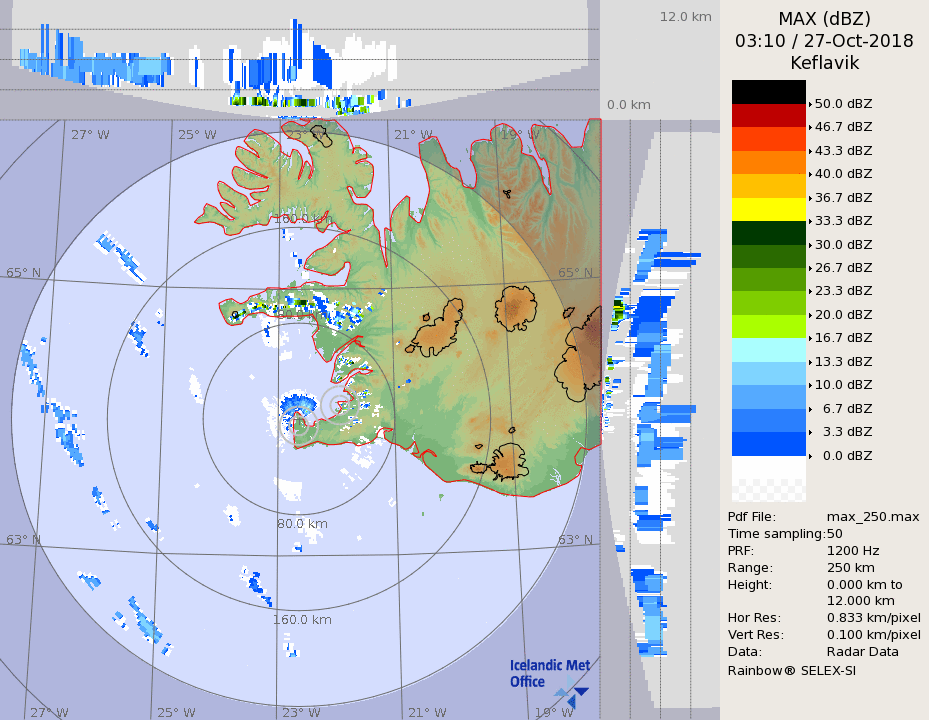
Task: Click the Rainbow SELEX-SI text
Action: (791, 670)
